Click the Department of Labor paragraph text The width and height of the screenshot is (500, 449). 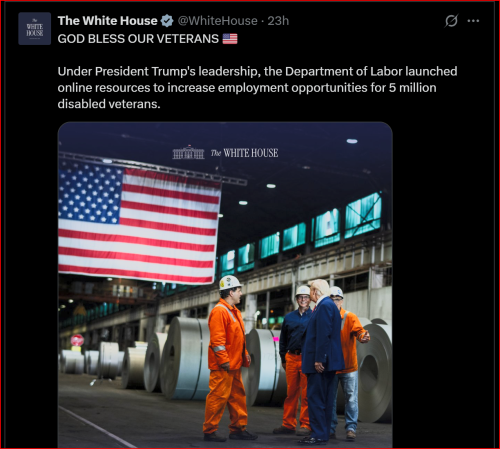click(257, 88)
